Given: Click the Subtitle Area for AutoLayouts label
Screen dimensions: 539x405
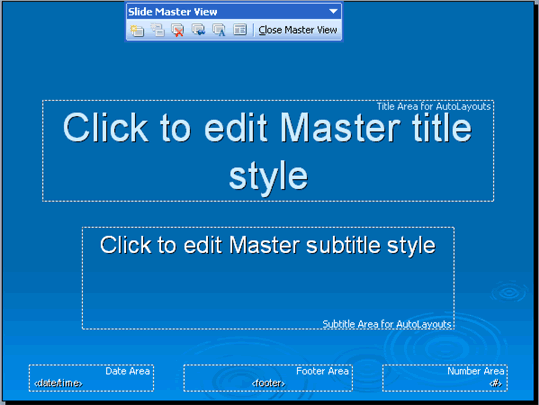Looking at the screenshot, I should coord(387,324).
